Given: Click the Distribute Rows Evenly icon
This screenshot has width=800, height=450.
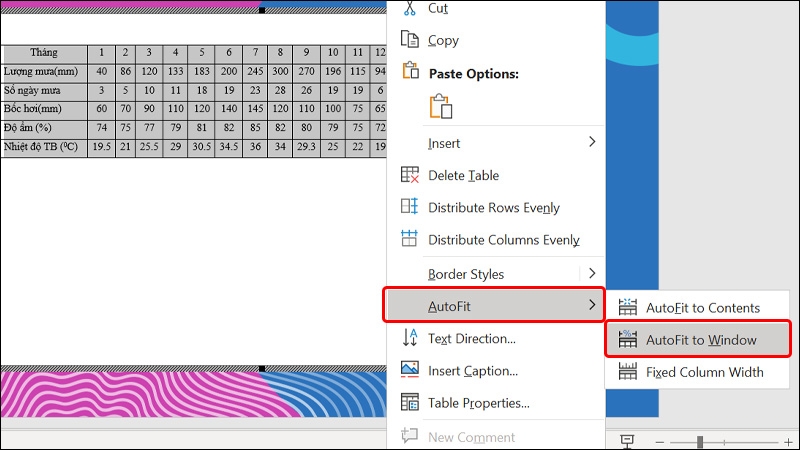Looking at the screenshot, I should (409, 207).
